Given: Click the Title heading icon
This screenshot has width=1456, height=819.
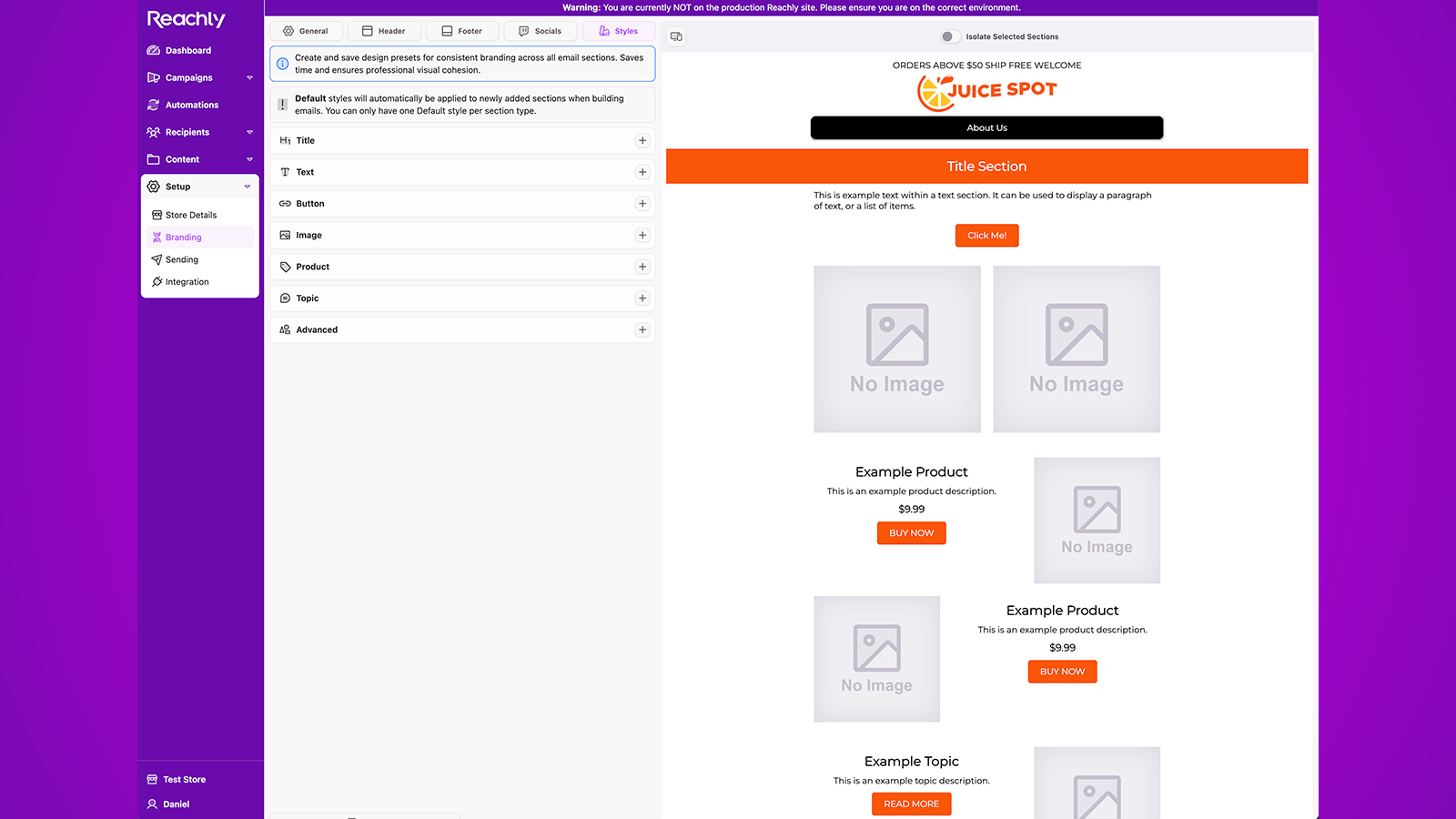Looking at the screenshot, I should click(285, 140).
